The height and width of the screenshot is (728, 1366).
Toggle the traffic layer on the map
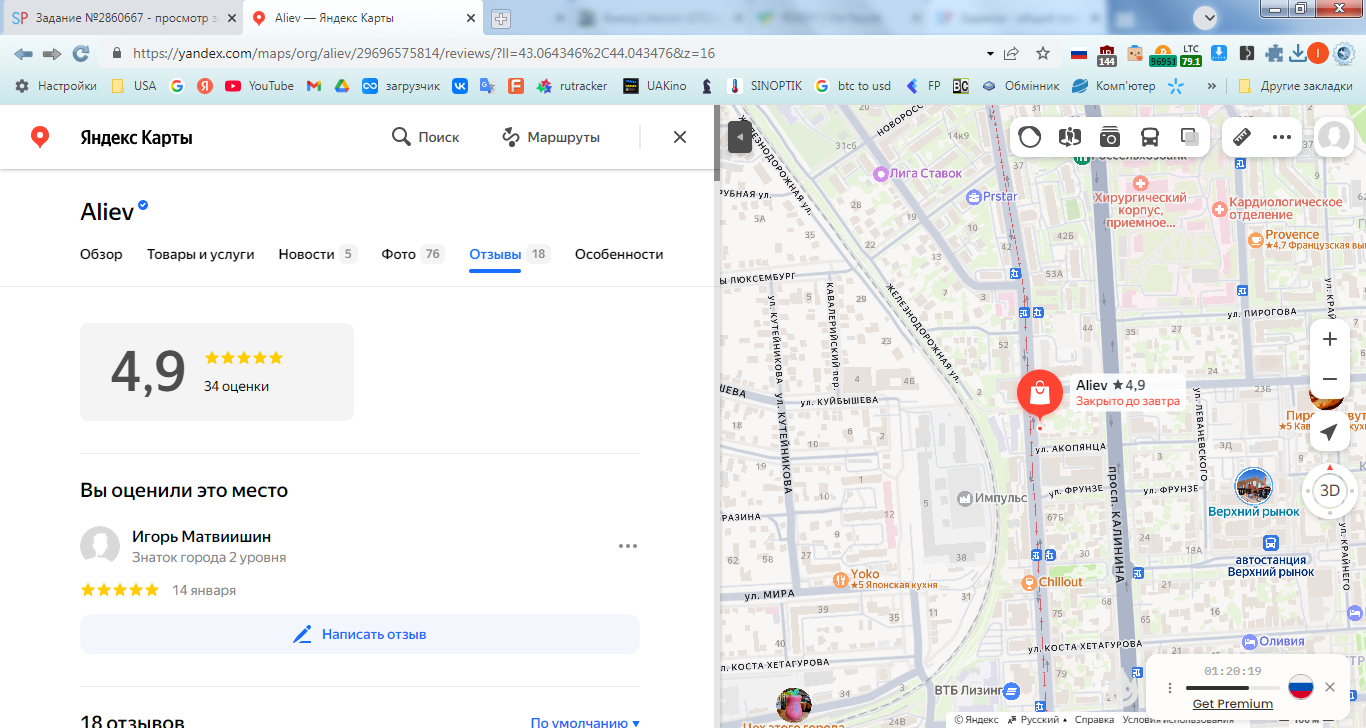coord(1030,137)
